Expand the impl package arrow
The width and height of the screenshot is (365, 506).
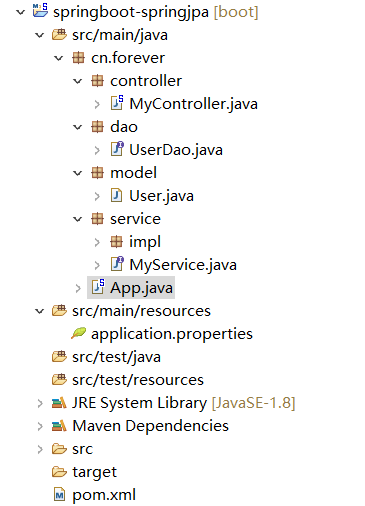97,242
